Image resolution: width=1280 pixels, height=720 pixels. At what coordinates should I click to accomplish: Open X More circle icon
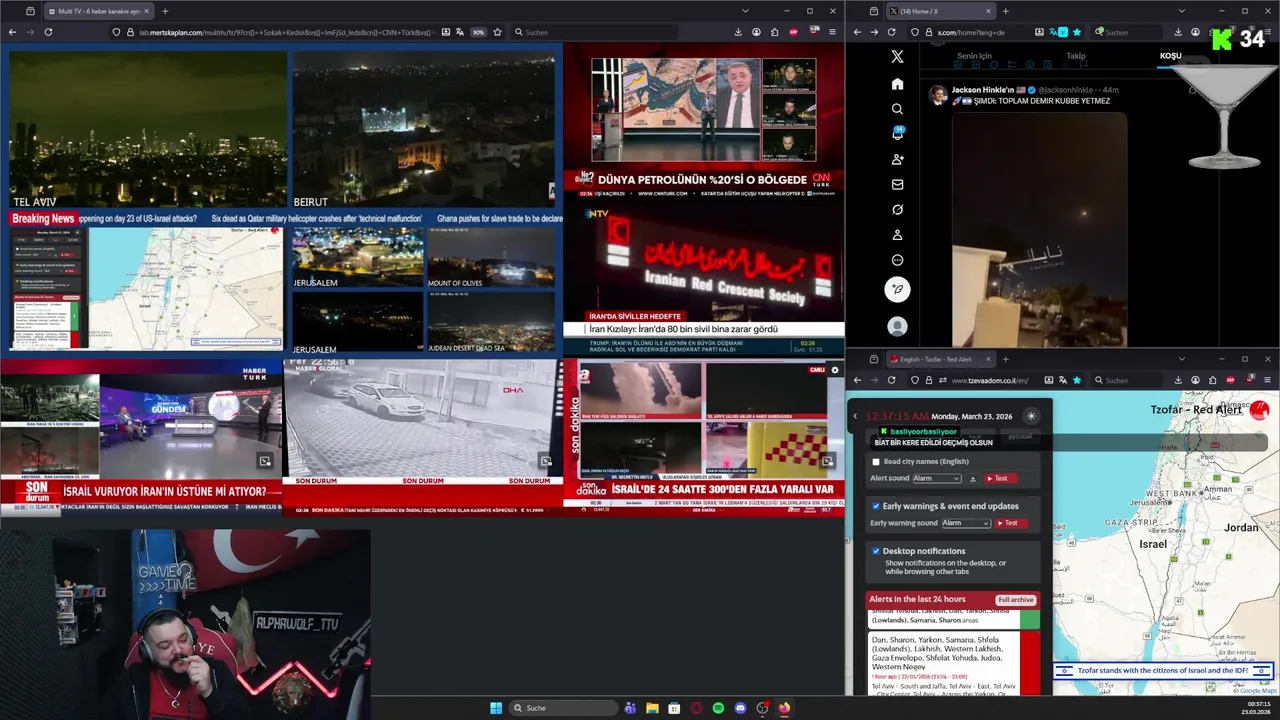click(897, 260)
